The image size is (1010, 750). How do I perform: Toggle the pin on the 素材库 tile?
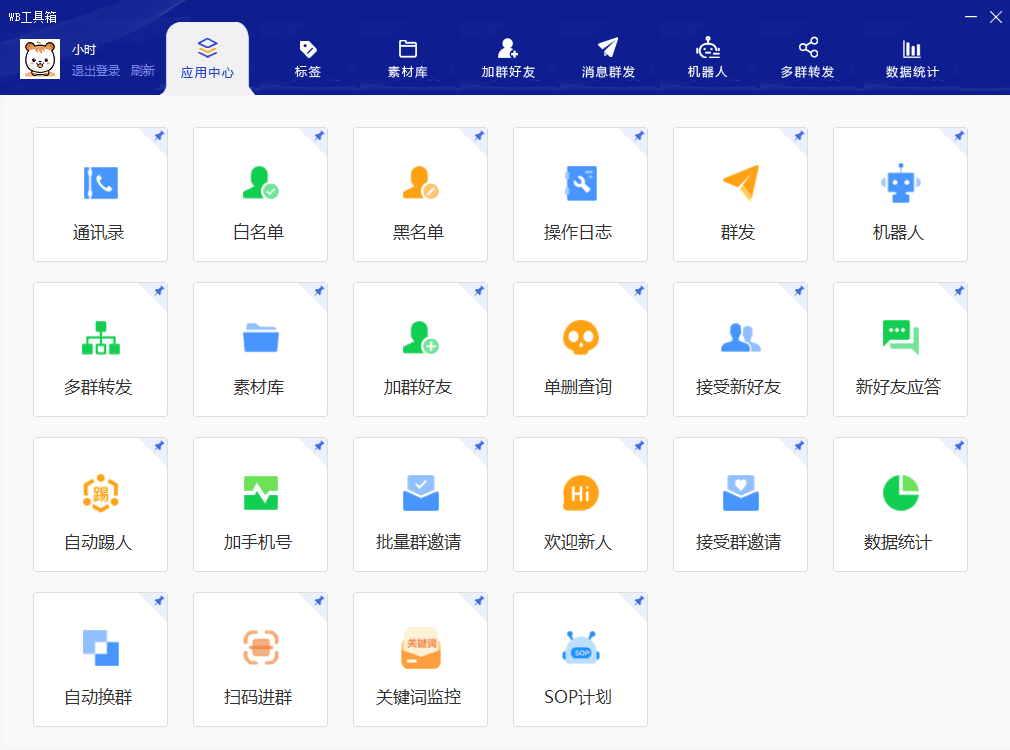click(x=318, y=291)
